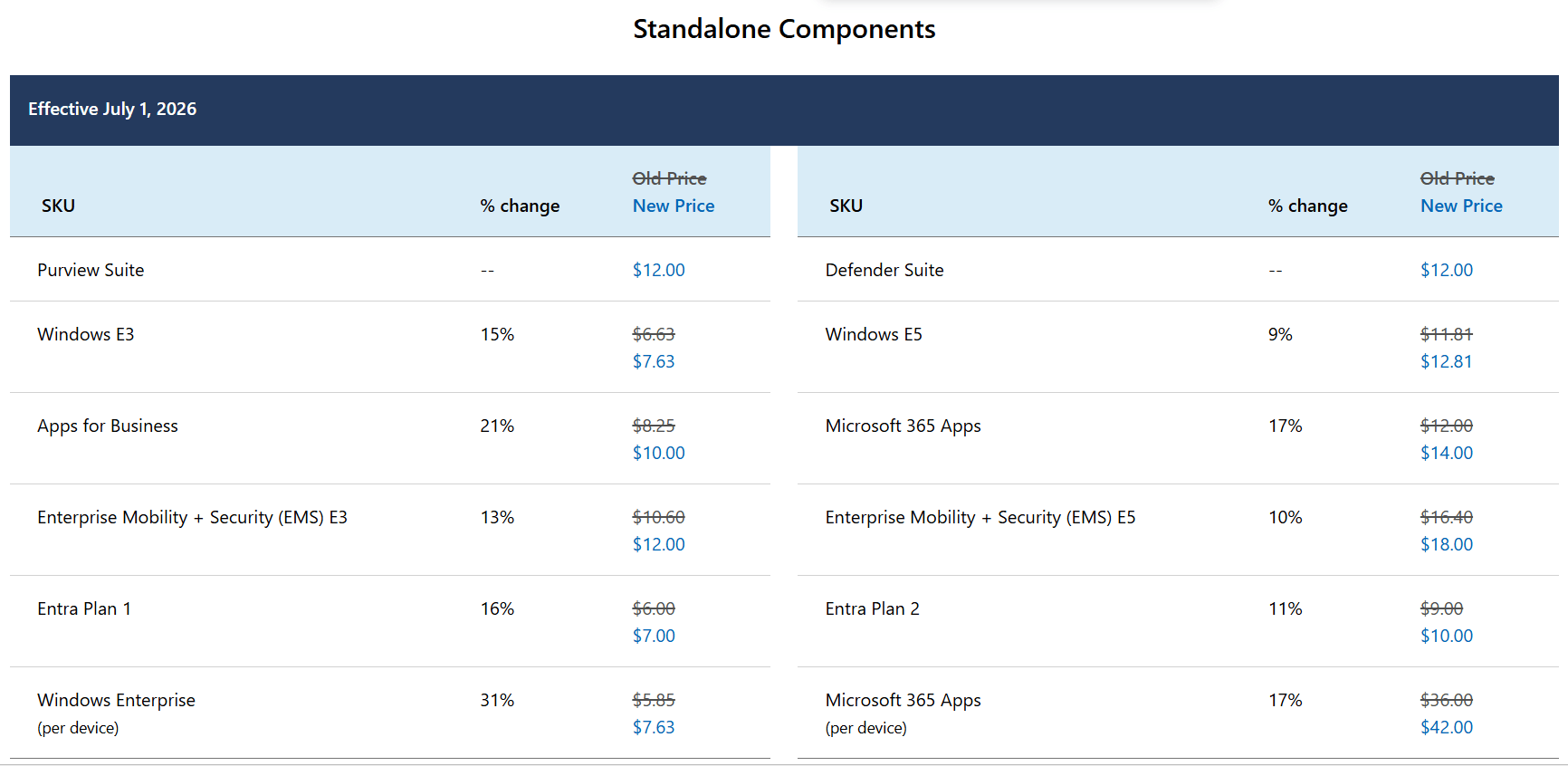Click the $18.00 new price
Screen dimensions: 1568x766
click(x=1447, y=544)
